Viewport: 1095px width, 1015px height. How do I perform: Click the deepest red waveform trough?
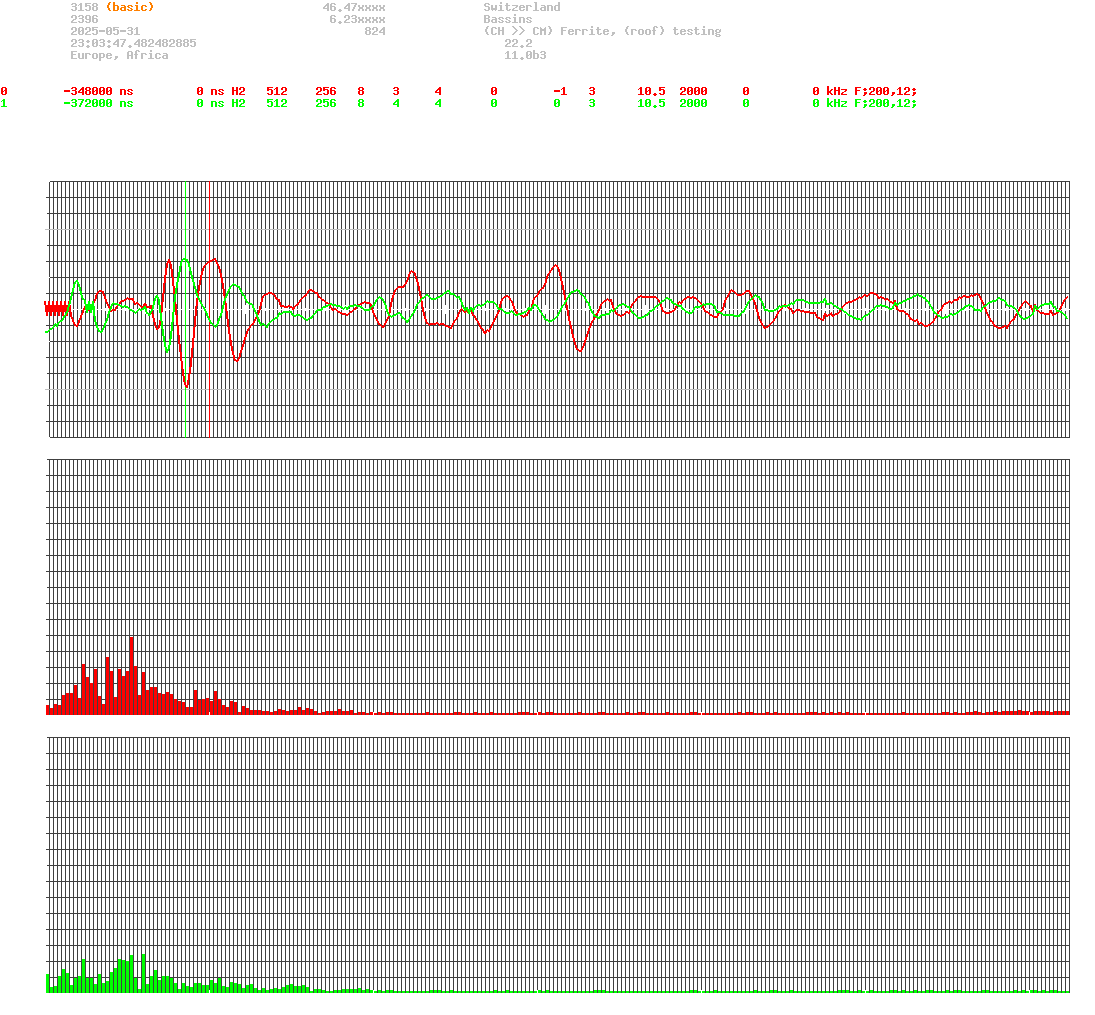tap(186, 384)
